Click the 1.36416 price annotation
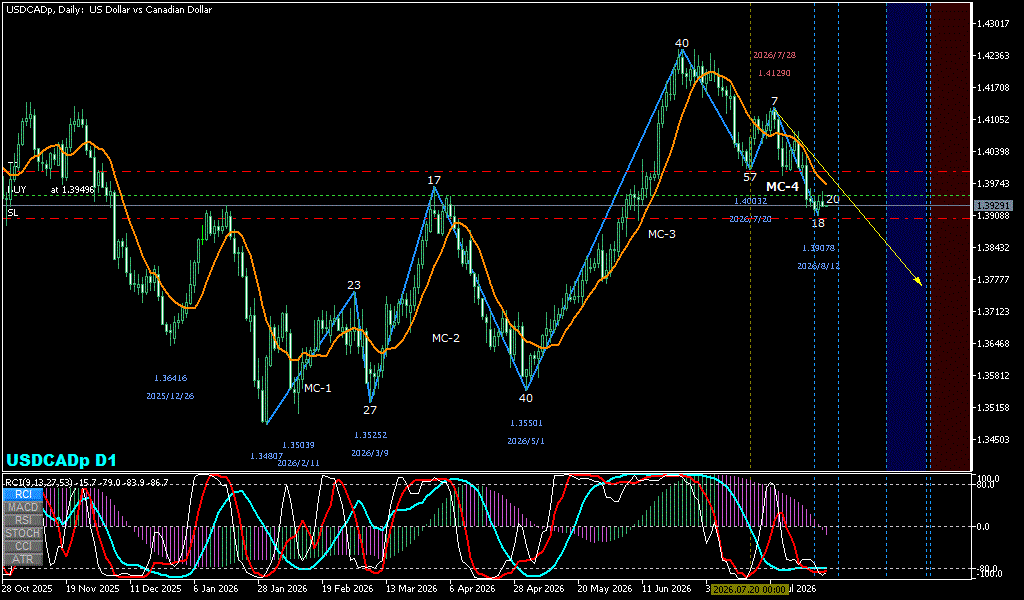Viewport: 1024px width, 600px height. coord(170,378)
